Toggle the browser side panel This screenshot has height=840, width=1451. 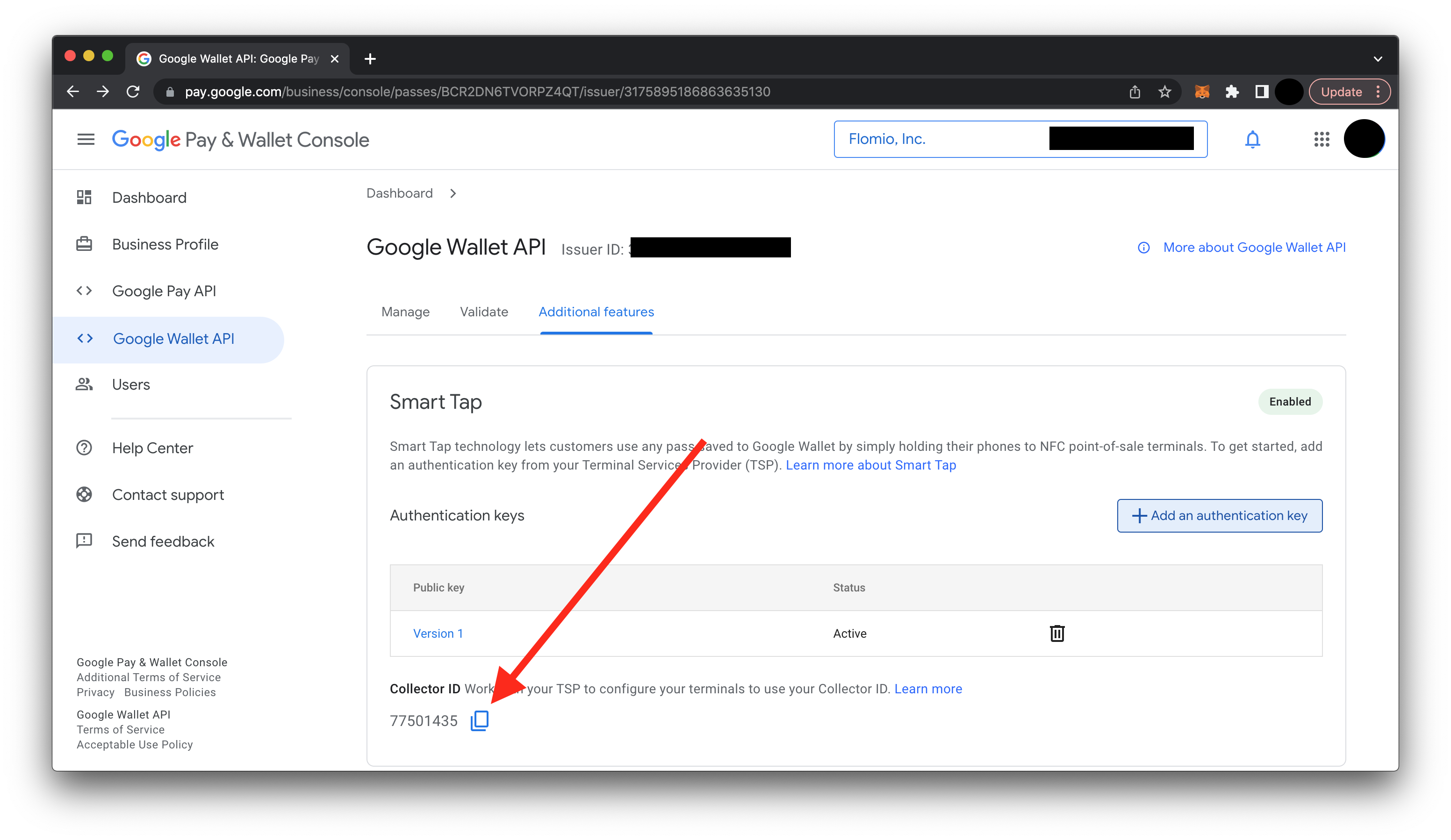pyautogui.click(x=1261, y=92)
